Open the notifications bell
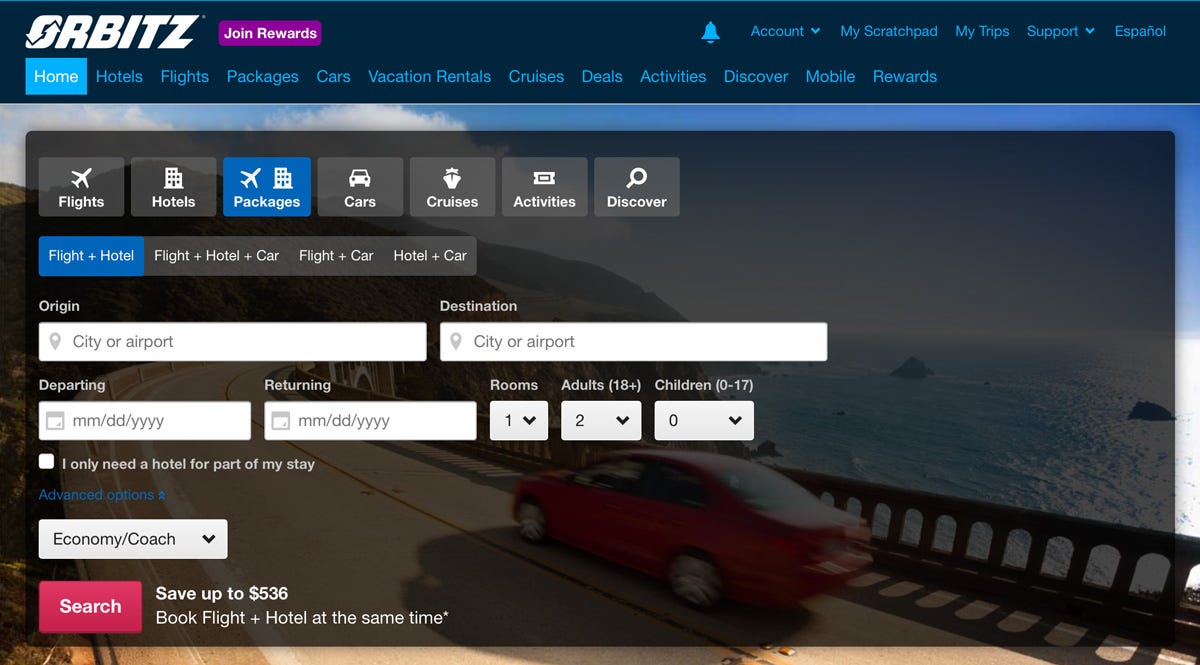This screenshot has width=1200, height=665. point(711,32)
